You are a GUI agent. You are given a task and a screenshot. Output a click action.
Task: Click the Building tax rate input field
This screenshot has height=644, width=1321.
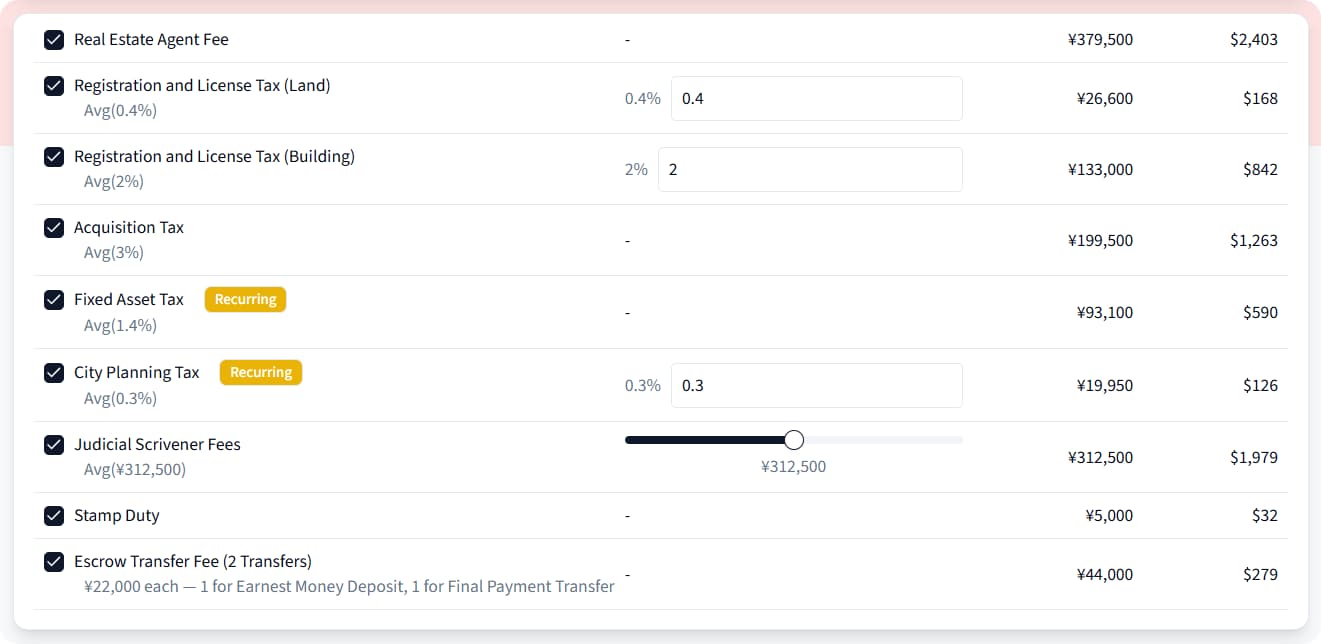(x=809, y=170)
